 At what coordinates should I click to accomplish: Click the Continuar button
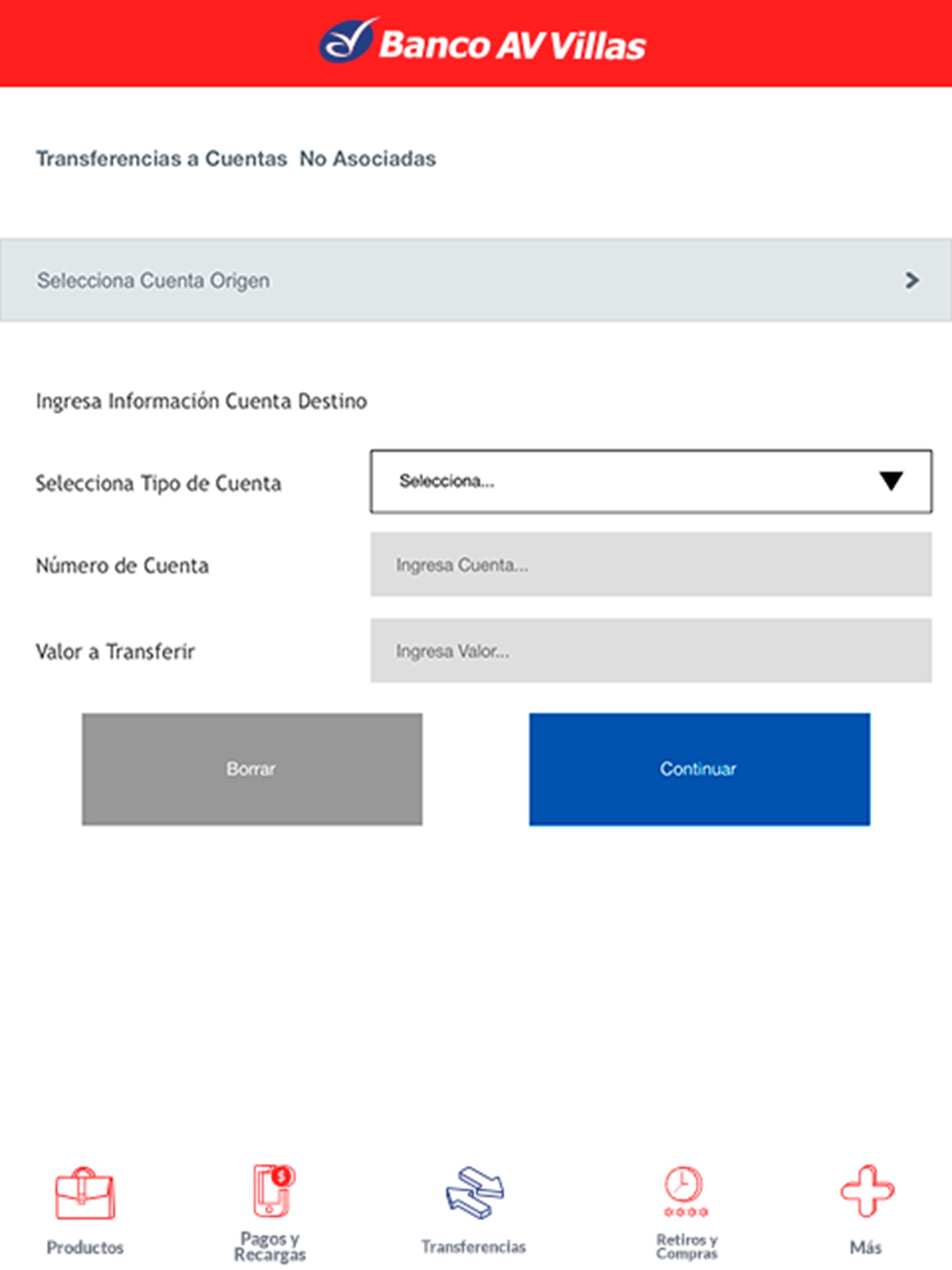pos(699,769)
